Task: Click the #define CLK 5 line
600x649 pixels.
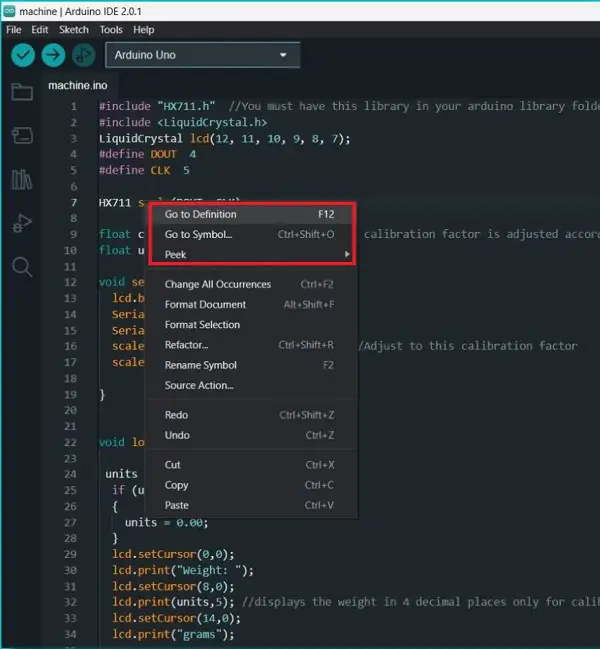Action: pyautogui.click(x=144, y=171)
